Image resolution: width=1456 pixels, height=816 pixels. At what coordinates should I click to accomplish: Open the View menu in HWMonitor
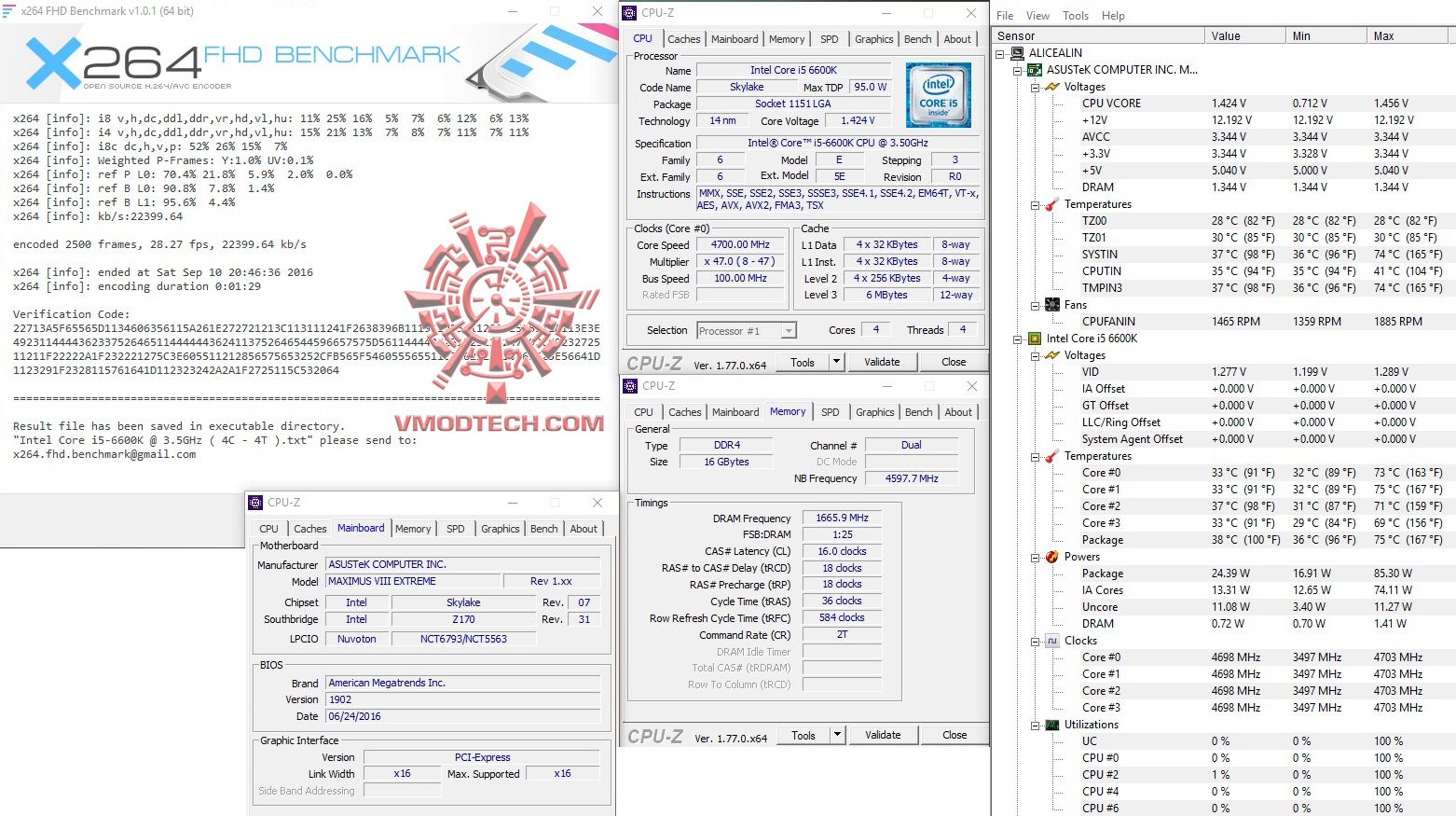coord(1037,16)
